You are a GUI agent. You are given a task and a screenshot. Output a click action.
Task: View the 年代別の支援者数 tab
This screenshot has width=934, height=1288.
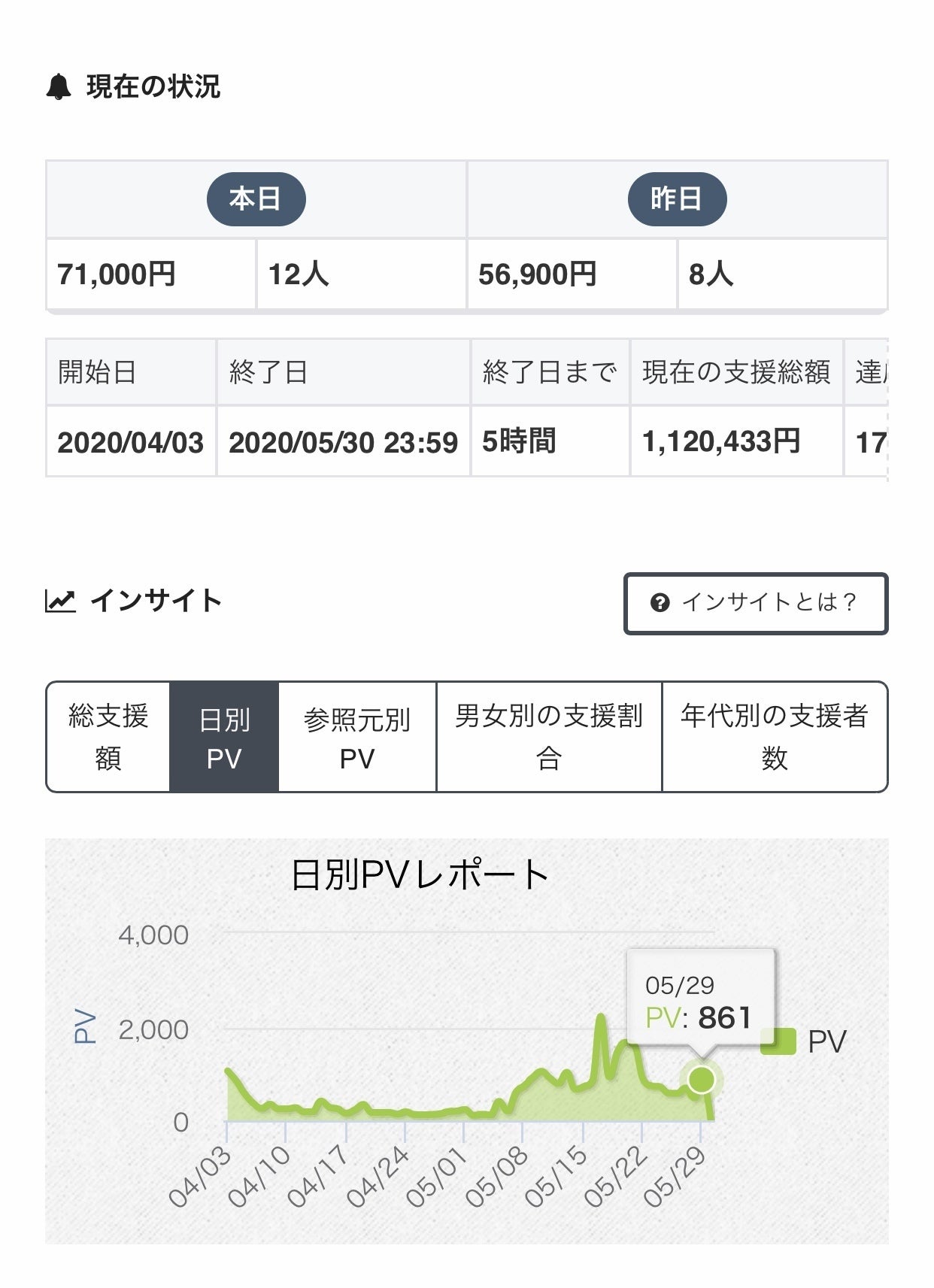click(775, 737)
